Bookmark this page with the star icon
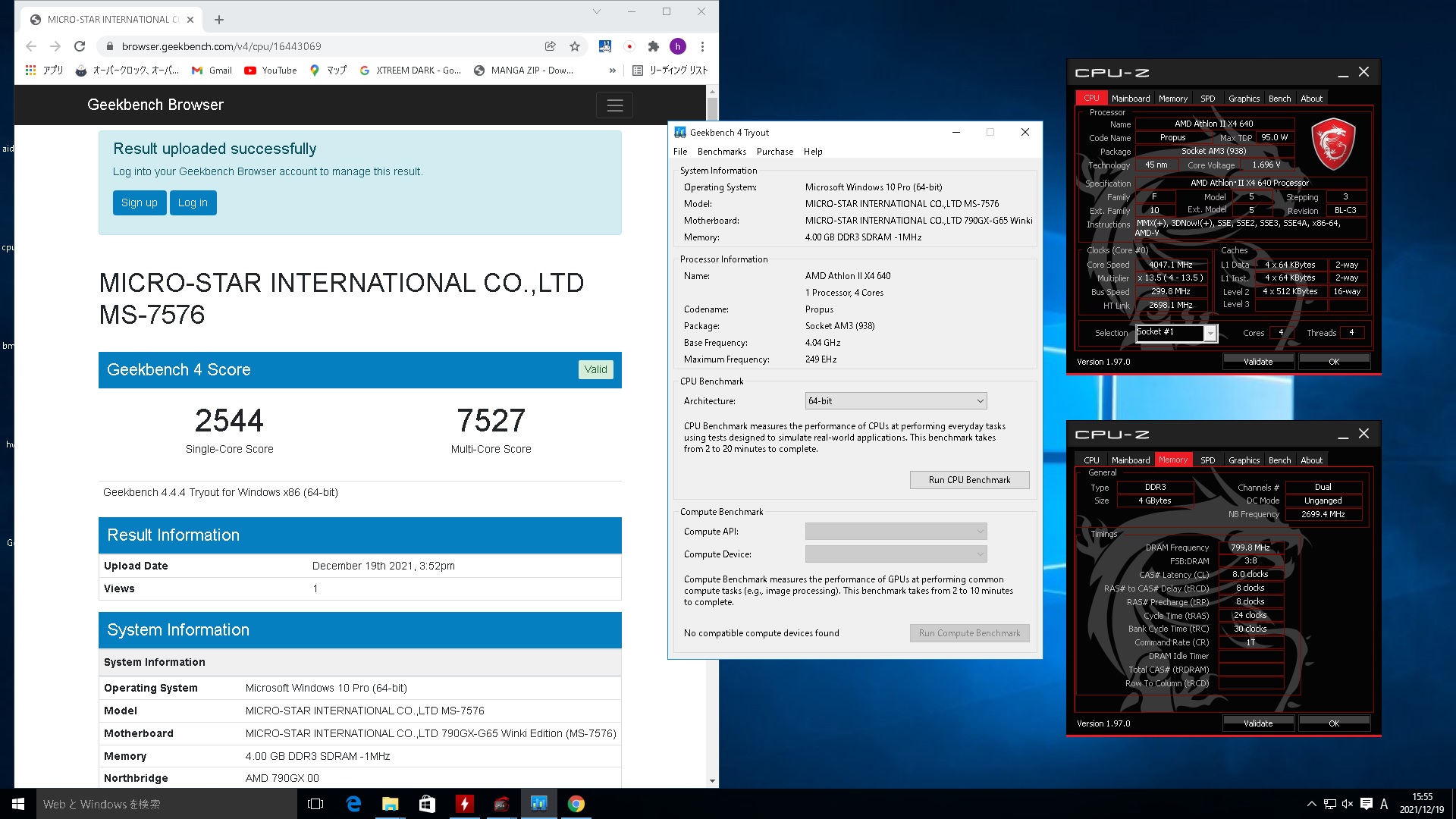The image size is (1456, 819). pyautogui.click(x=575, y=46)
